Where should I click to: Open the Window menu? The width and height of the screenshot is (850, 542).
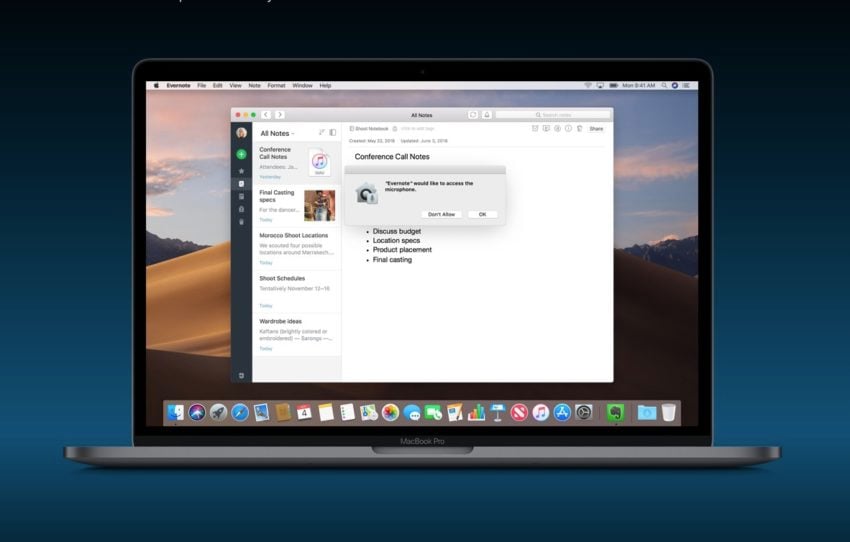point(302,86)
